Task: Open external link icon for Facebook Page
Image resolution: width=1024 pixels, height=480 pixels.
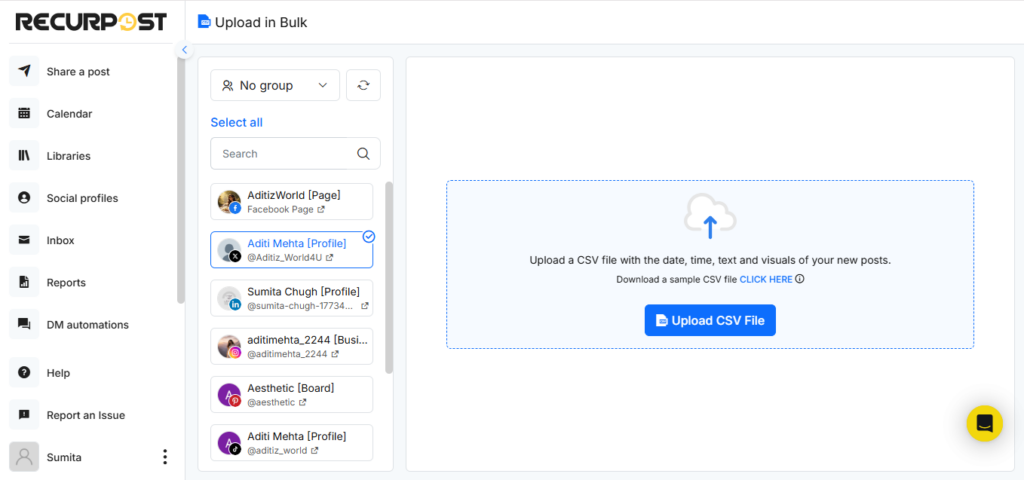Action: click(321, 210)
